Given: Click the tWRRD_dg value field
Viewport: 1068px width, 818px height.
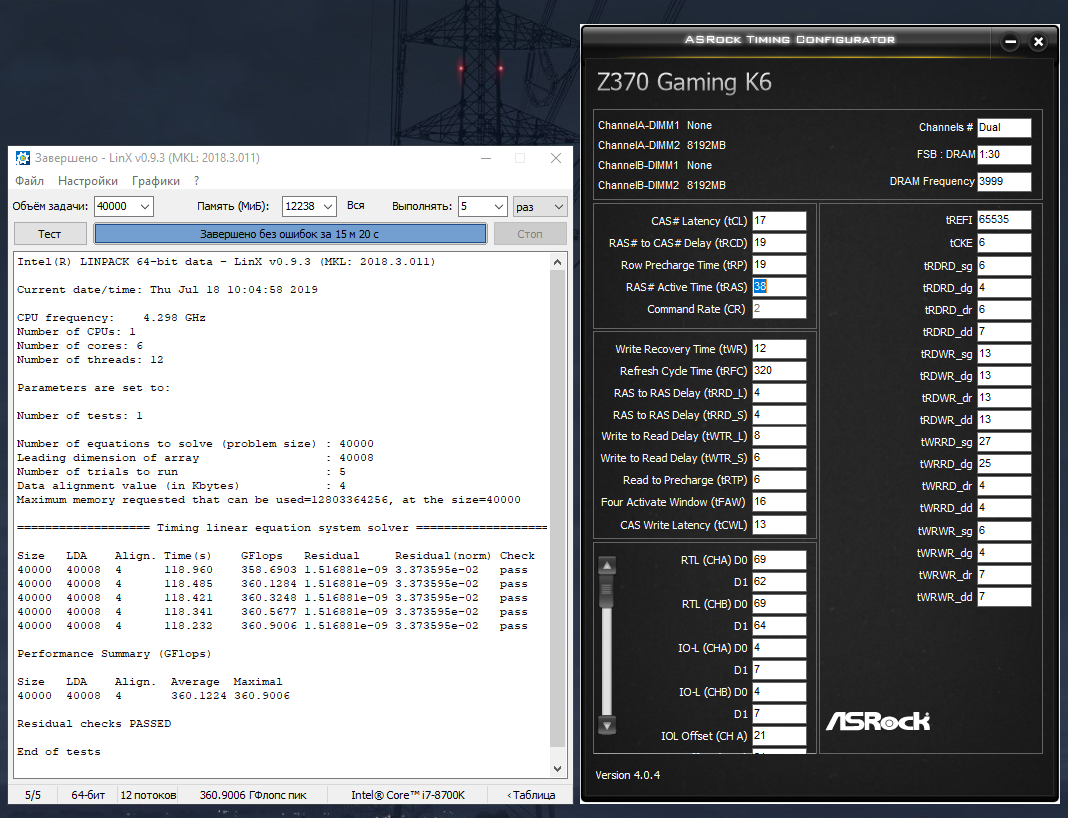Looking at the screenshot, I should pos(1004,464).
